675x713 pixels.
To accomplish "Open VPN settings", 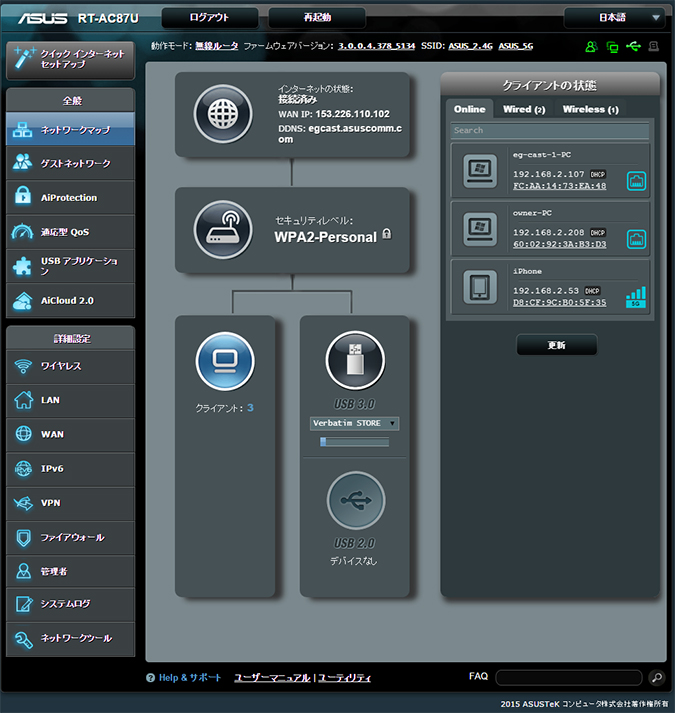I will click(71, 503).
